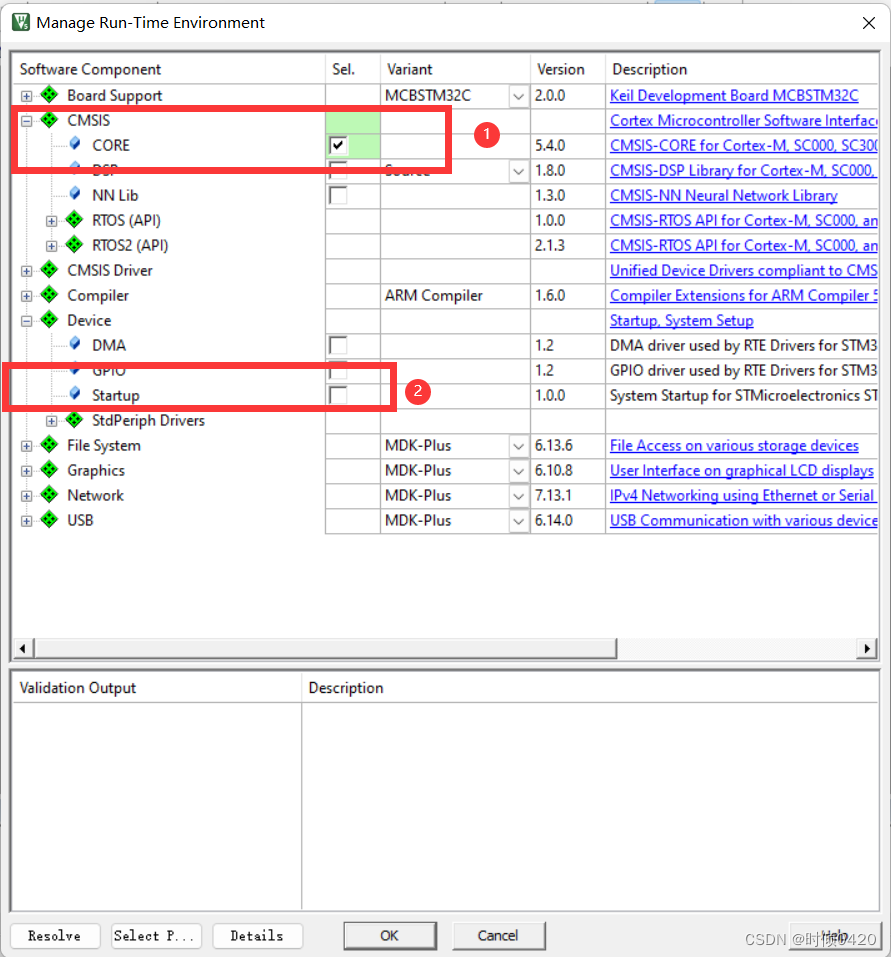Expand the RTOS (API) node
The image size is (891, 957).
51,221
